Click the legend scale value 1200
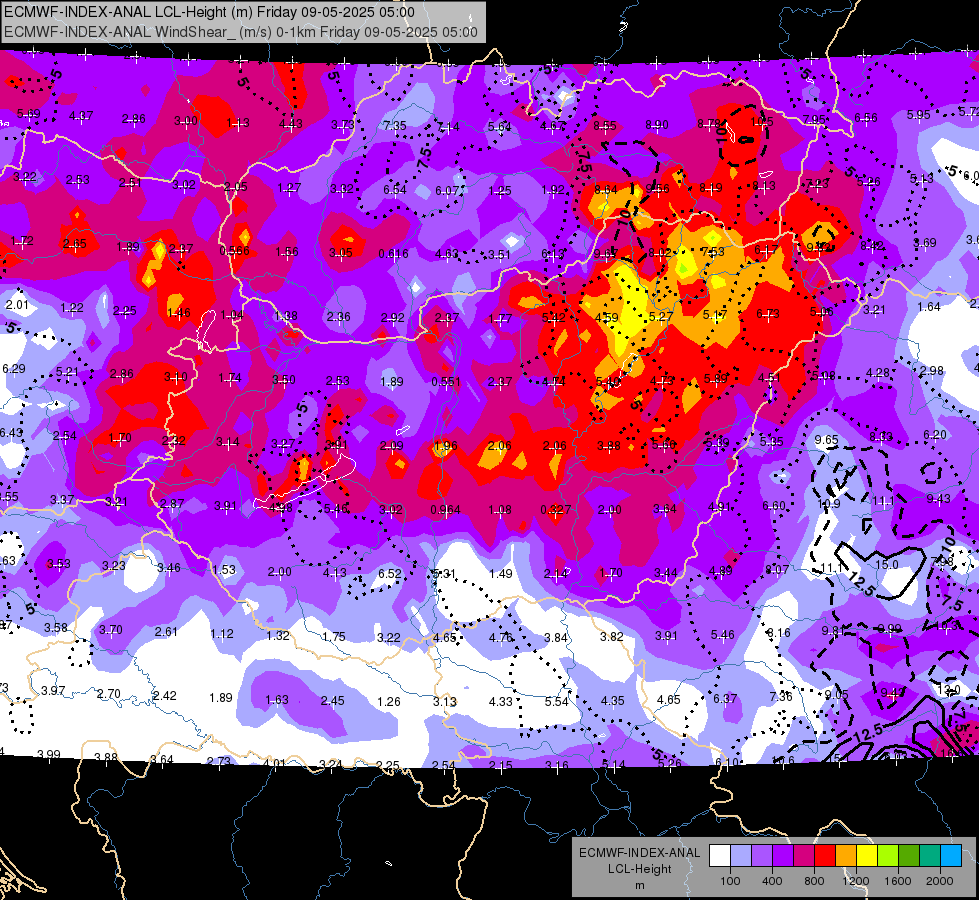The height and width of the screenshot is (900, 979). [855, 881]
